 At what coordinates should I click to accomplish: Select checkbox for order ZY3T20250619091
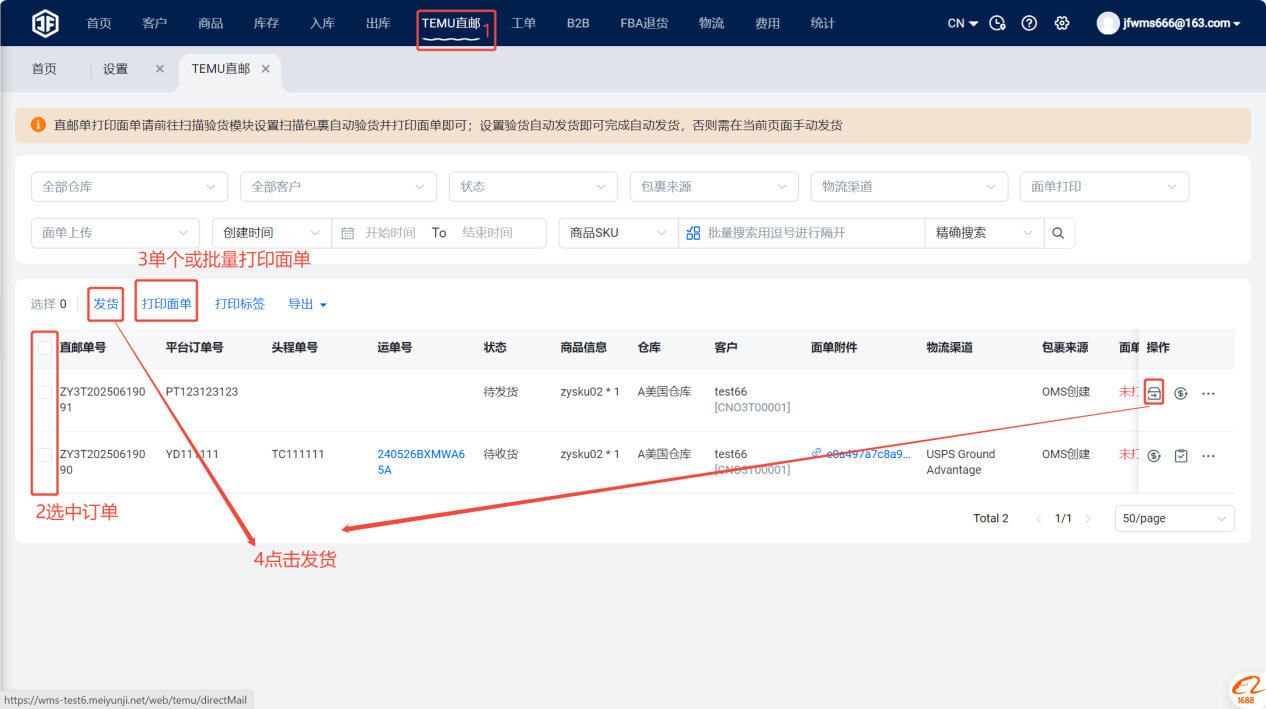pos(45,393)
